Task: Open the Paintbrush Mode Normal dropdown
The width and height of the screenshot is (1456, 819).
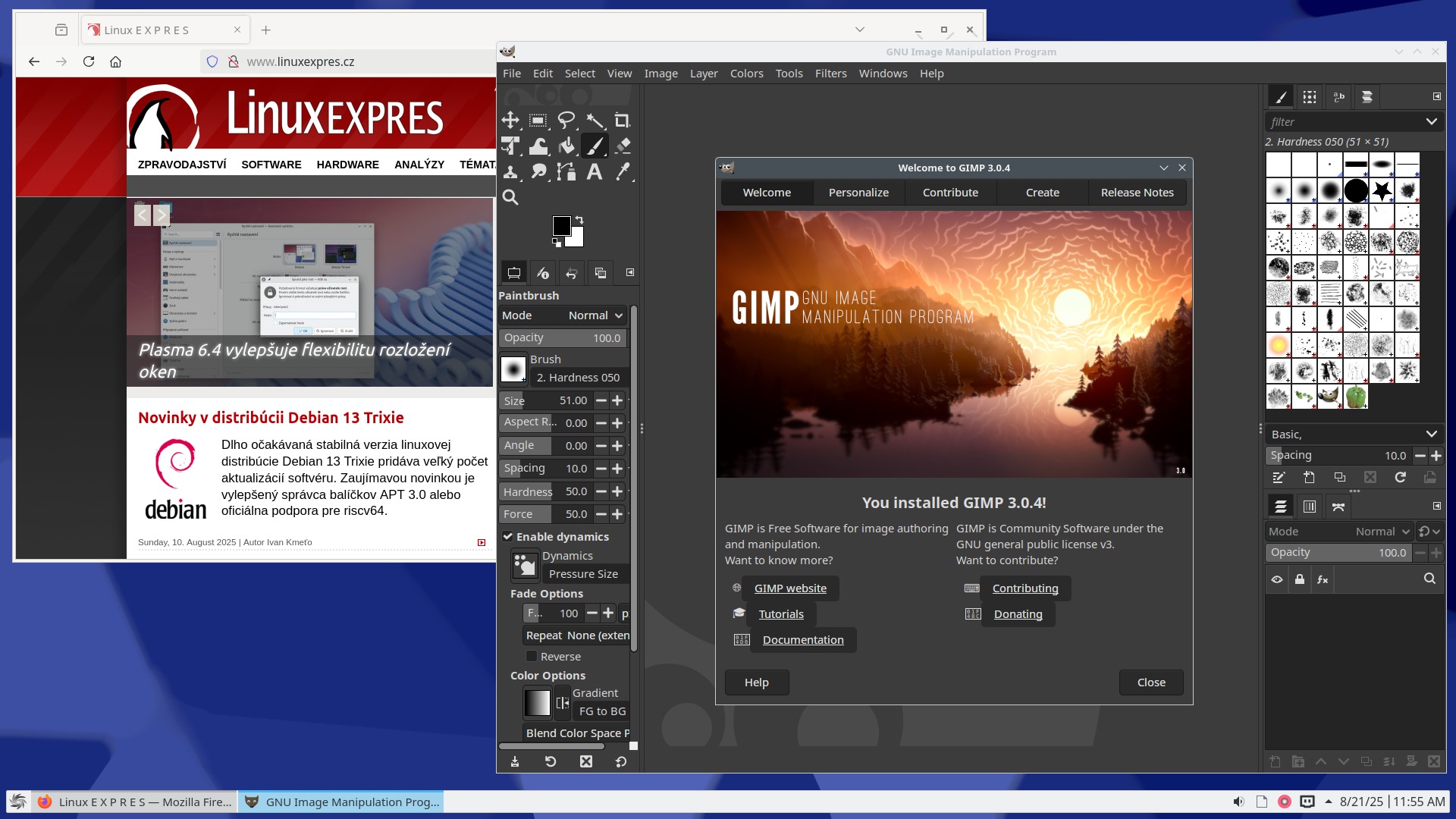Action: coord(563,315)
